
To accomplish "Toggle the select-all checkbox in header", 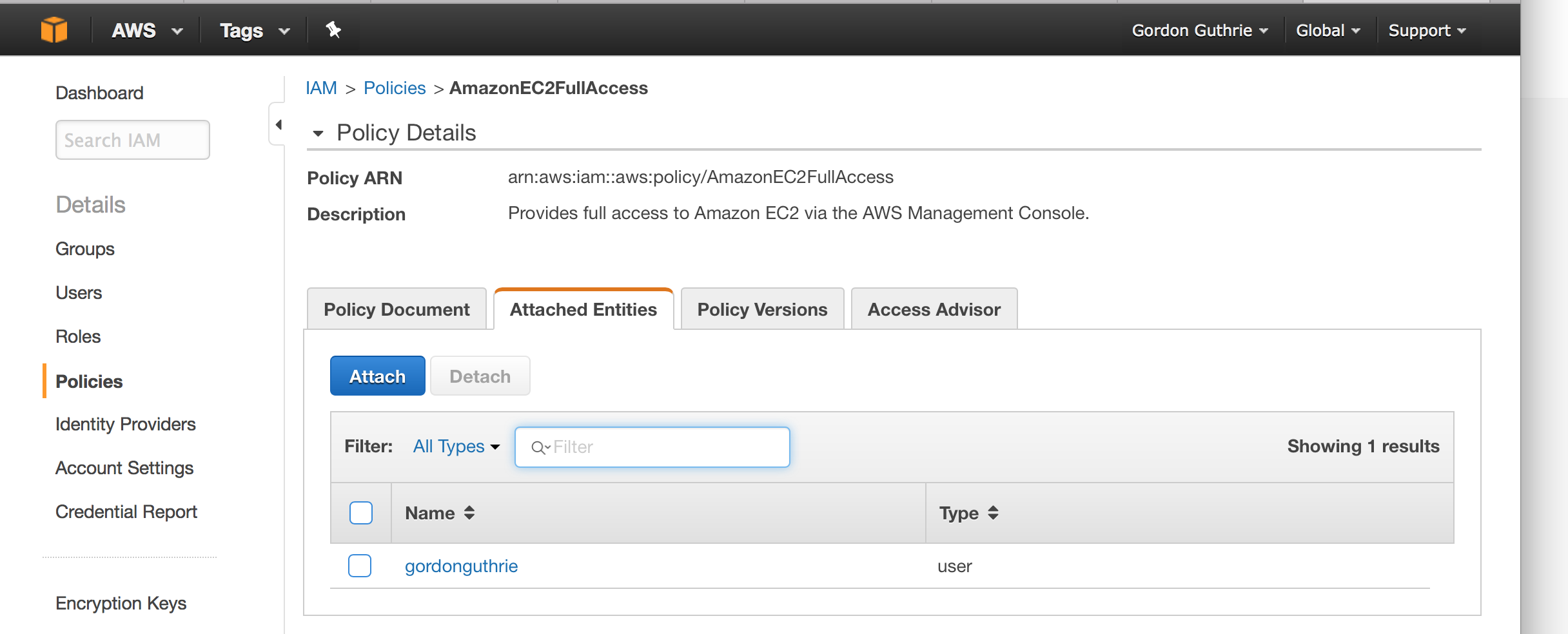I will coord(361,513).
